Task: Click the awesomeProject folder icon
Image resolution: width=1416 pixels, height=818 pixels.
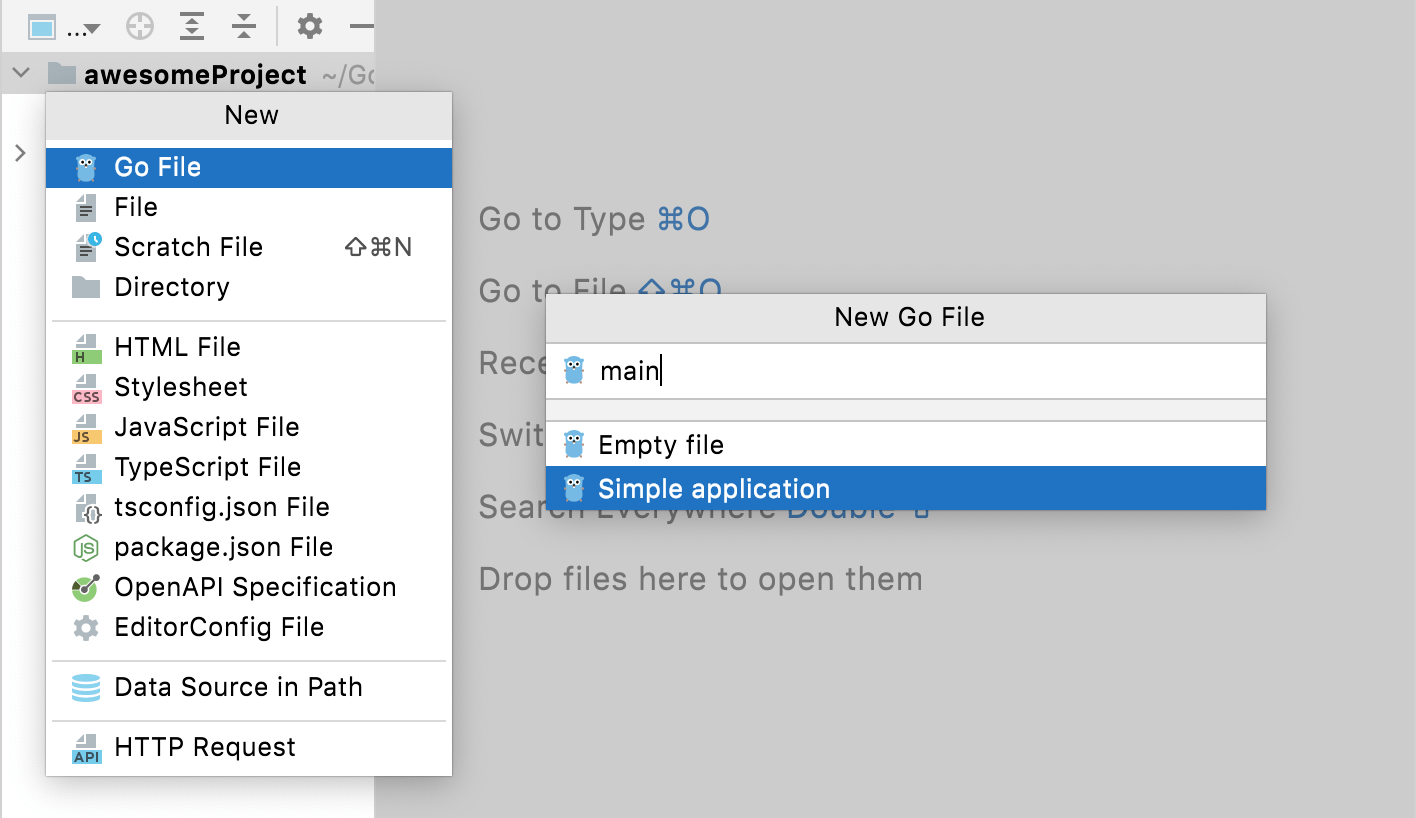Action: (60, 73)
